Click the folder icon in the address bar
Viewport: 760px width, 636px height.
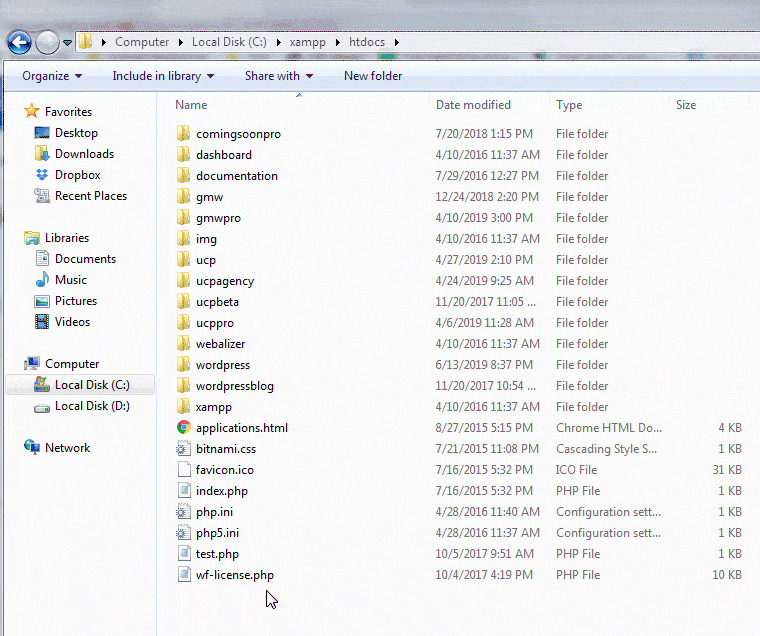click(86, 42)
